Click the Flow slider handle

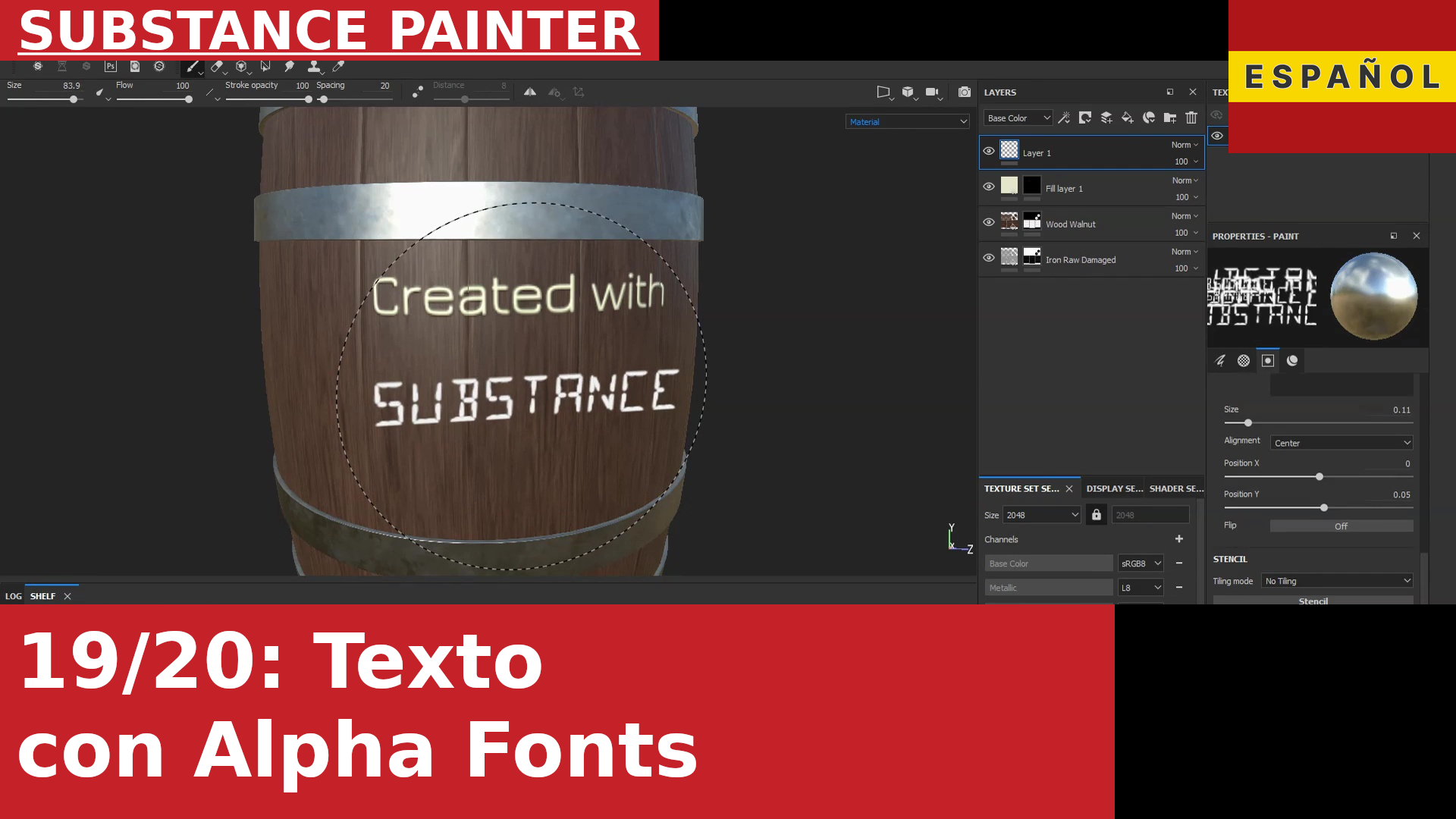click(x=189, y=99)
